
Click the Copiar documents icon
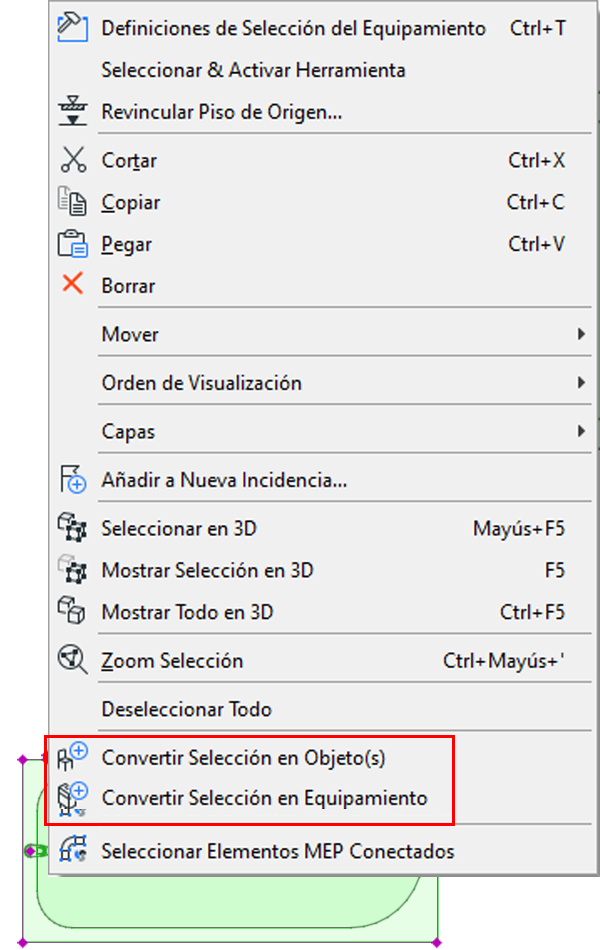(x=74, y=202)
